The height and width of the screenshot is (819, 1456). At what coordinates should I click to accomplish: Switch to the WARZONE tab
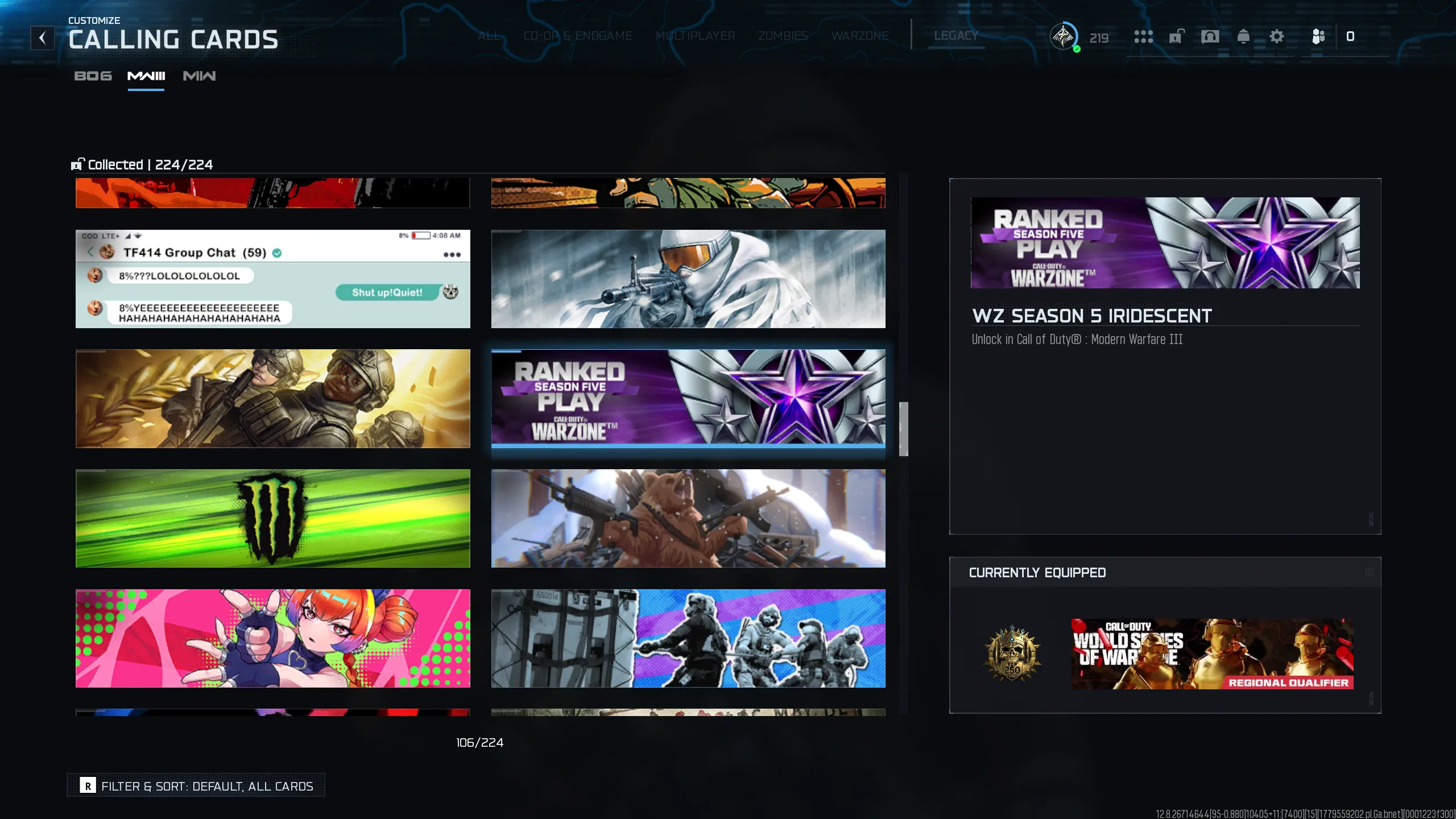tap(860, 36)
